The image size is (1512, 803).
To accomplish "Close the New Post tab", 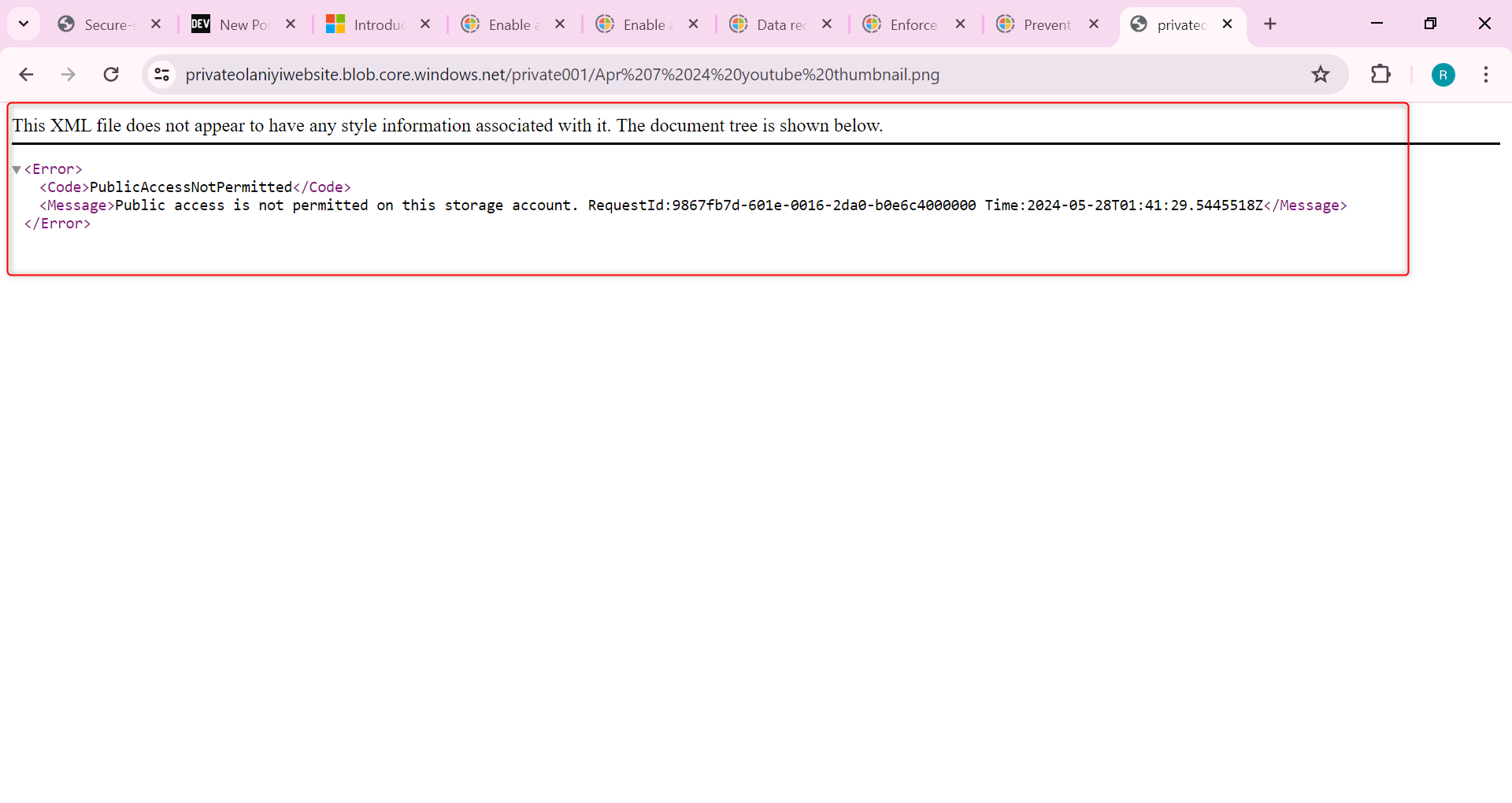I will [290, 24].
